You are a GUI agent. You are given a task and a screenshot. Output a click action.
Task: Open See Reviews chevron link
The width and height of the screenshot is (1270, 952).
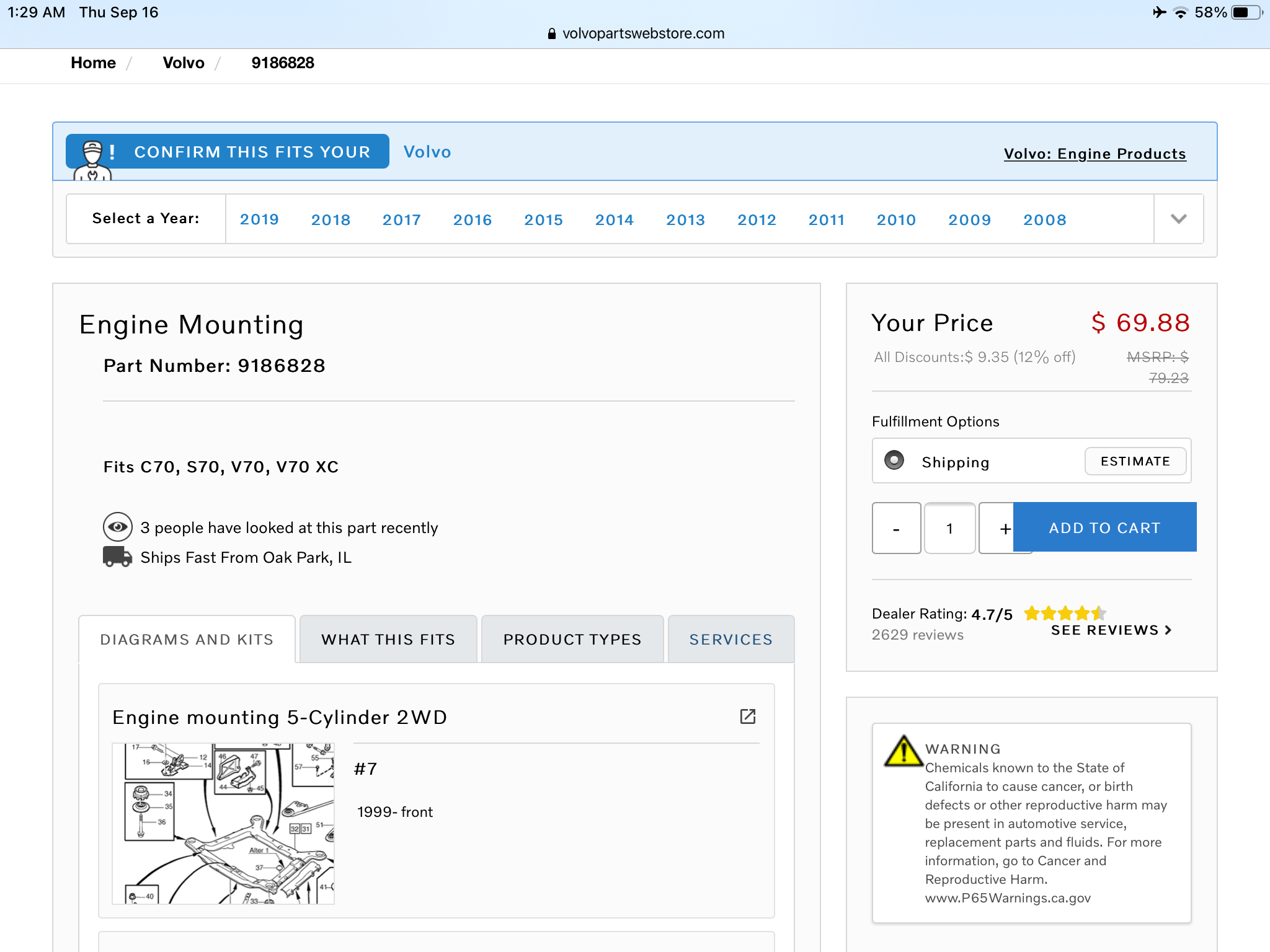click(x=1111, y=630)
